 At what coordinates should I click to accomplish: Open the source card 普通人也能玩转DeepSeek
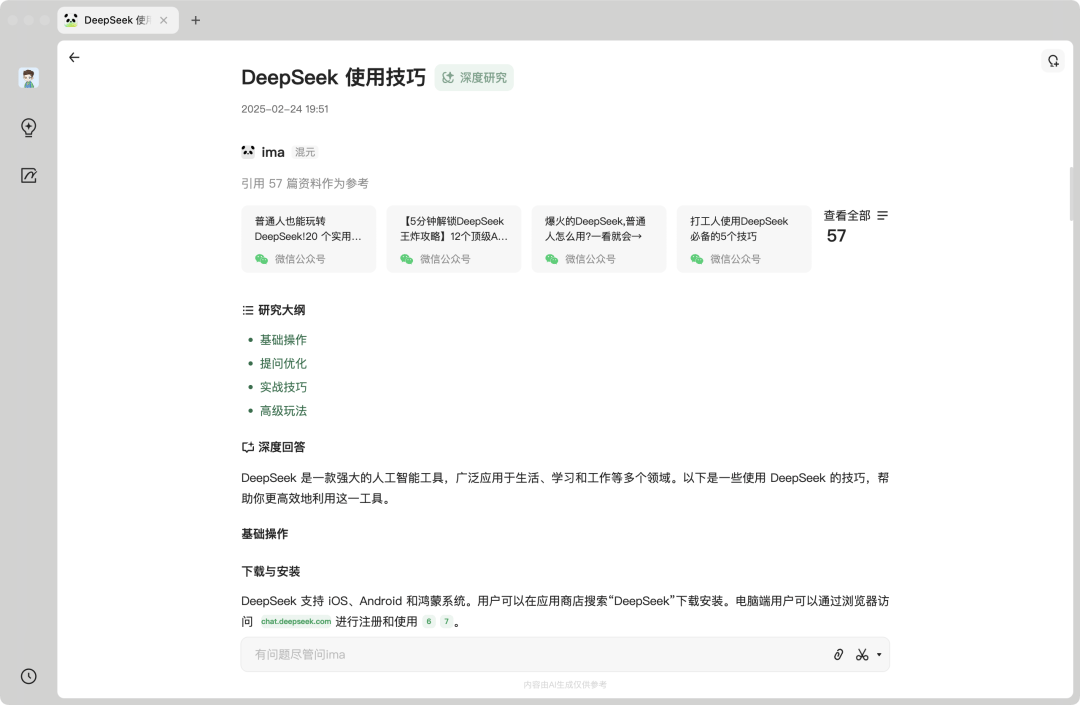[309, 239]
